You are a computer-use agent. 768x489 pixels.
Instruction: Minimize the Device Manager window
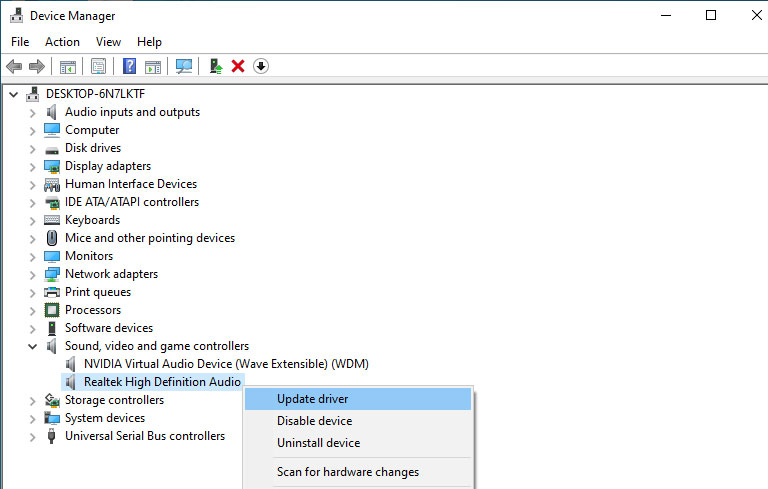tap(666, 15)
